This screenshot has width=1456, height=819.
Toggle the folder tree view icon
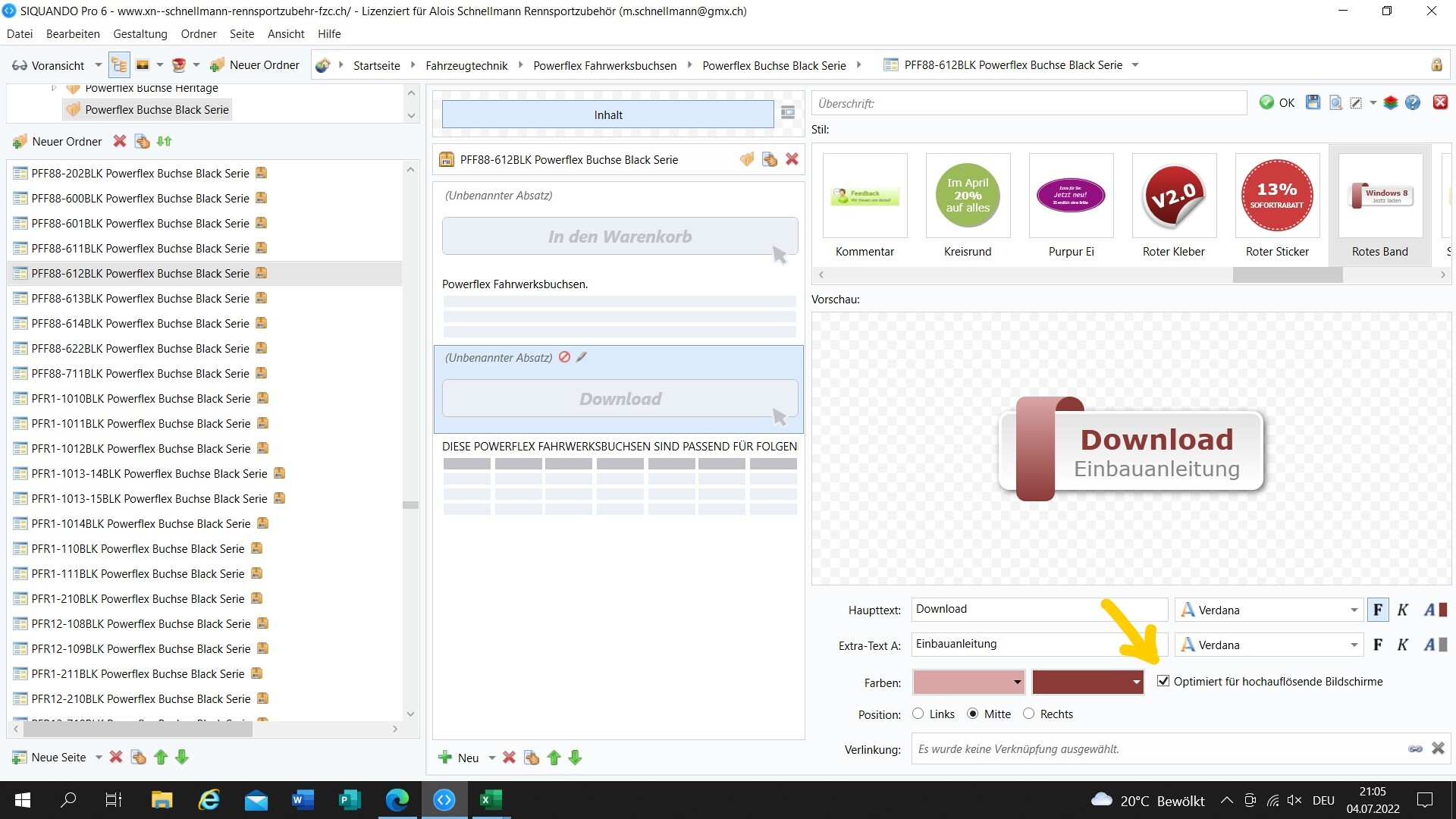[x=119, y=65]
